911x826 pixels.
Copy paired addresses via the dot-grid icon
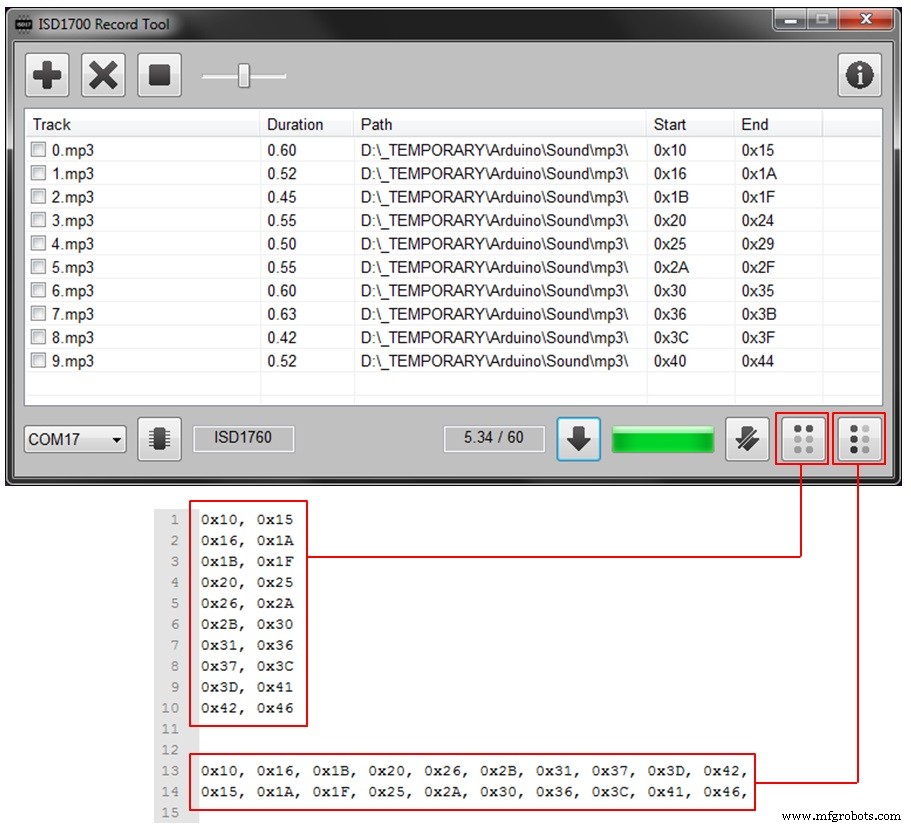[x=801, y=439]
